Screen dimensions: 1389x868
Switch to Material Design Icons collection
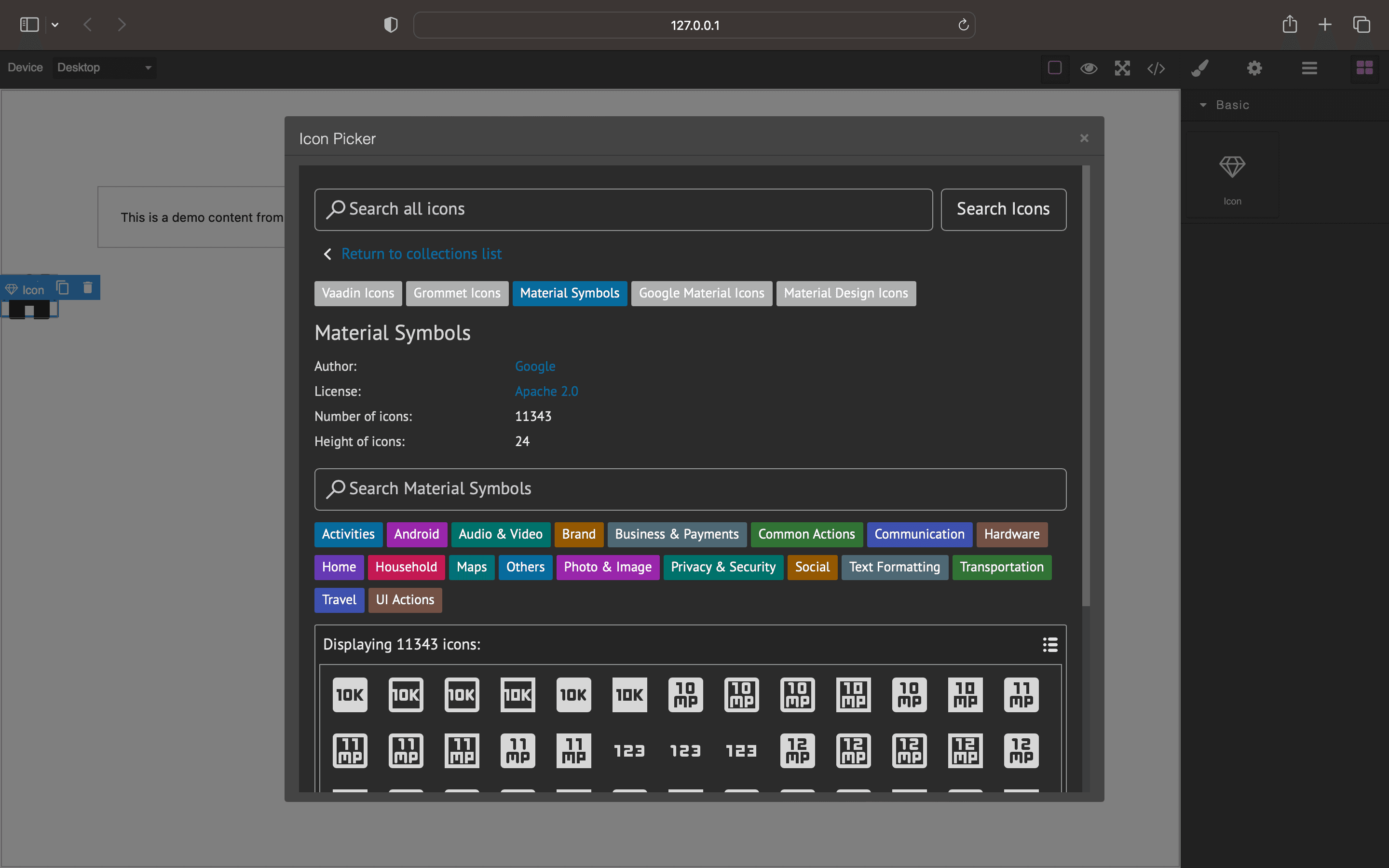pyautogui.click(x=846, y=293)
